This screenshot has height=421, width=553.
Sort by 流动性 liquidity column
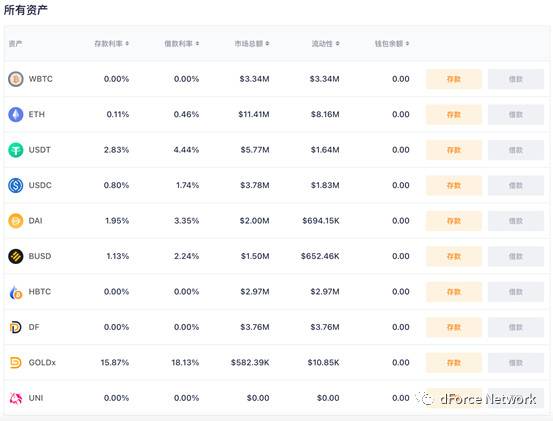coord(325,44)
